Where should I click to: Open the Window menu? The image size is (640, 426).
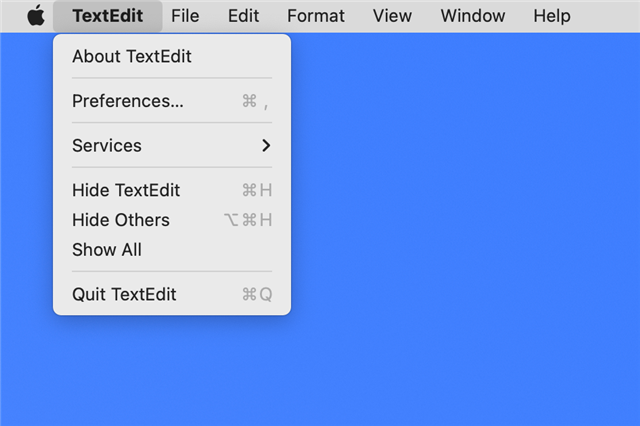tap(473, 16)
